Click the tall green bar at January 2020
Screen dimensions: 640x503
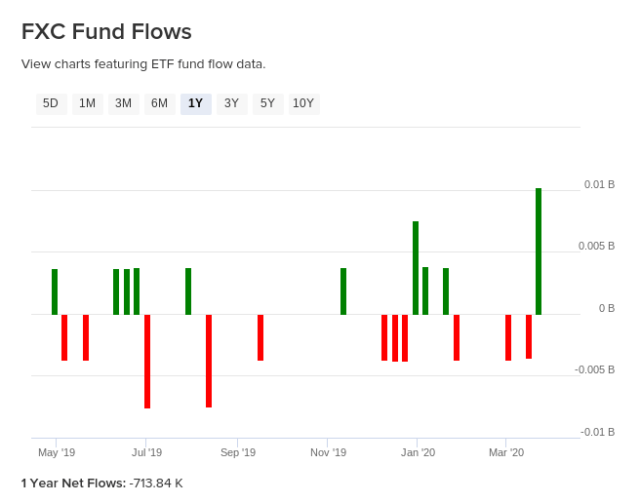pos(415,267)
